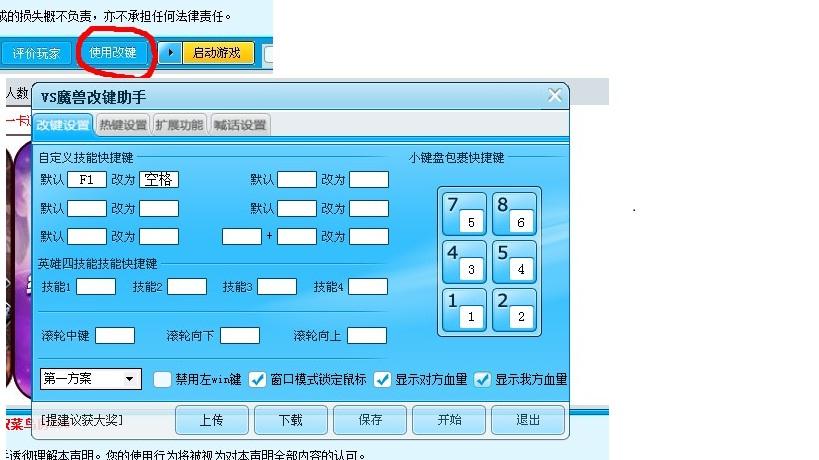Image resolution: width=819 pixels, height=460 pixels.
Task: Open the 喊话设置 tab
Action: coord(240,125)
